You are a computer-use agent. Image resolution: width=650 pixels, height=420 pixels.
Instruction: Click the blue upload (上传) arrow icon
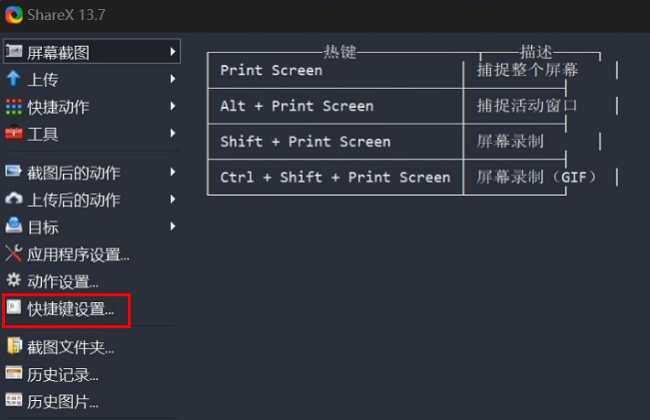[x=14, y=79]
